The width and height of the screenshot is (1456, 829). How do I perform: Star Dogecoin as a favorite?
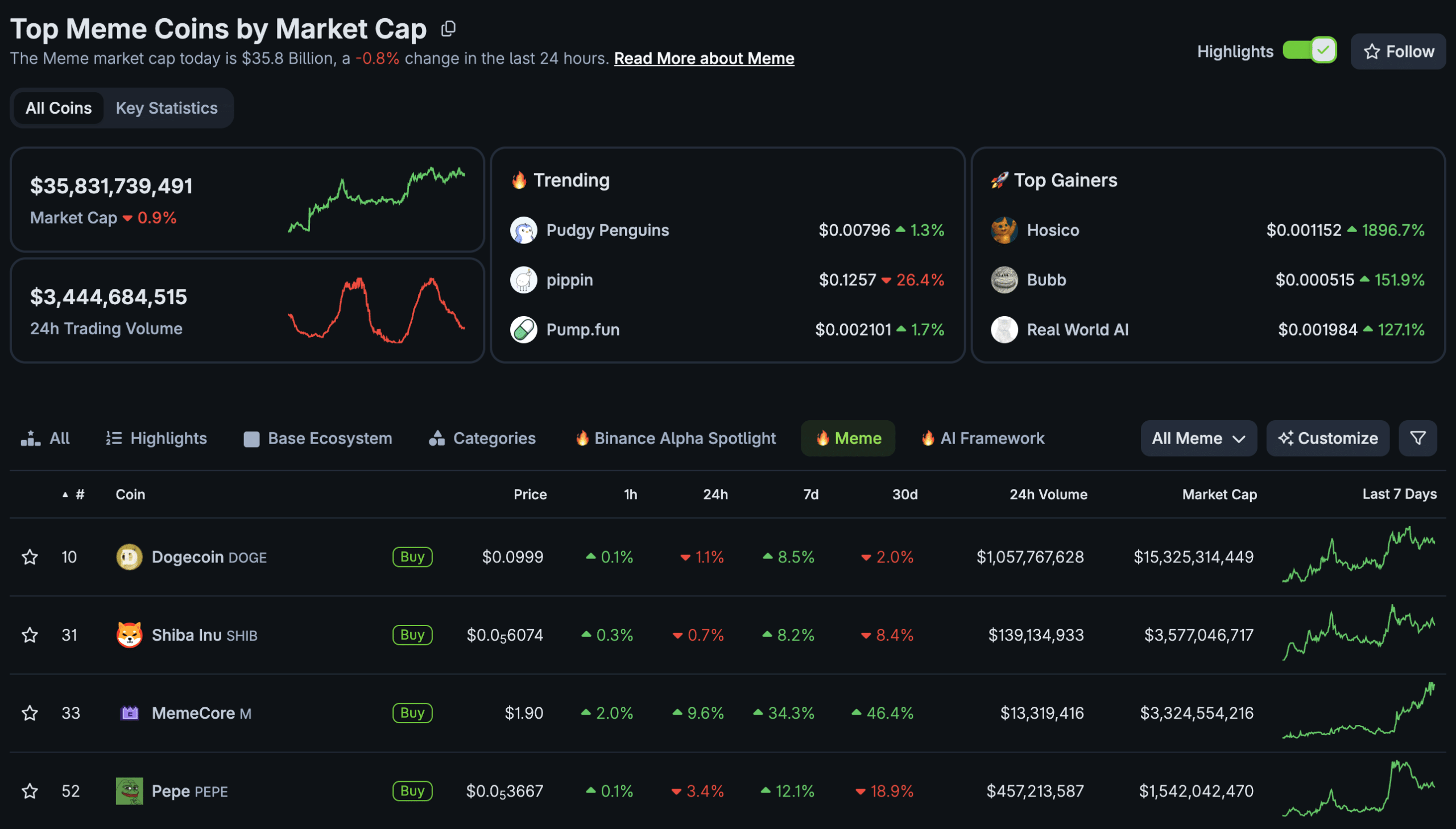click(x=30, y=556)
